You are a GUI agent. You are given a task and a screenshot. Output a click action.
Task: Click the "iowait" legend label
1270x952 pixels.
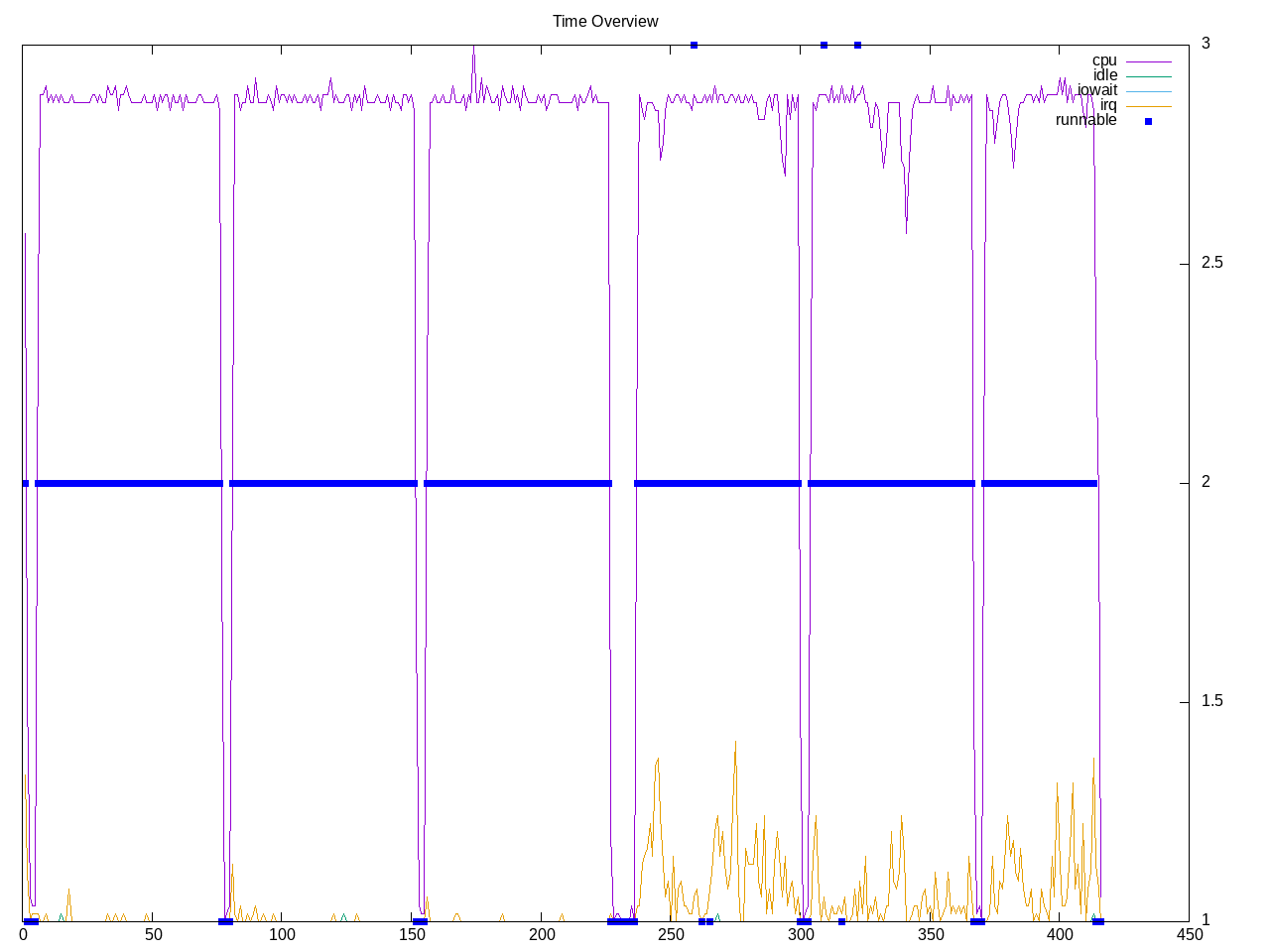pos(1096,90)
